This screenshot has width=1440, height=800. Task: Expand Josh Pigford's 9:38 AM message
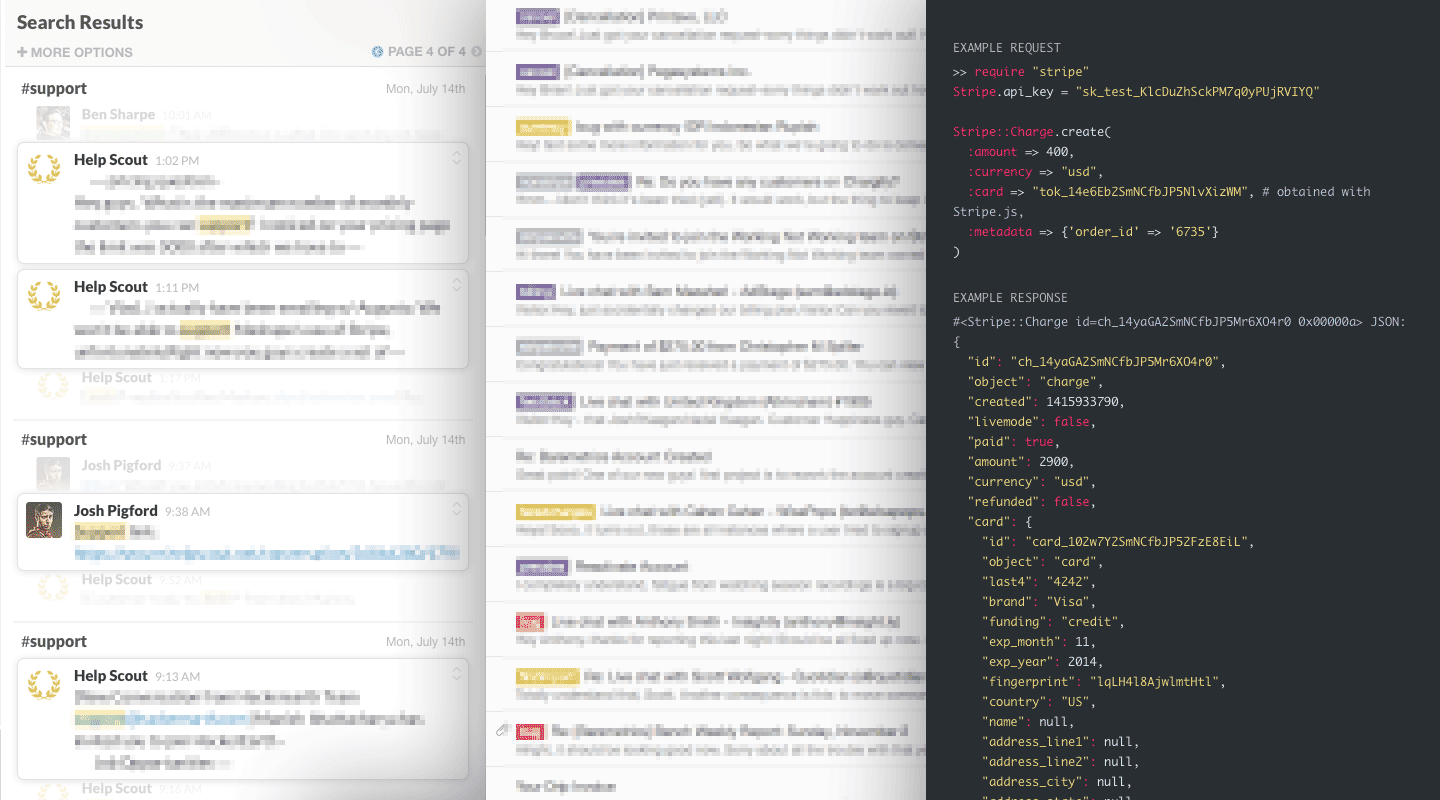pyautogui.click(x=456, y=509)
